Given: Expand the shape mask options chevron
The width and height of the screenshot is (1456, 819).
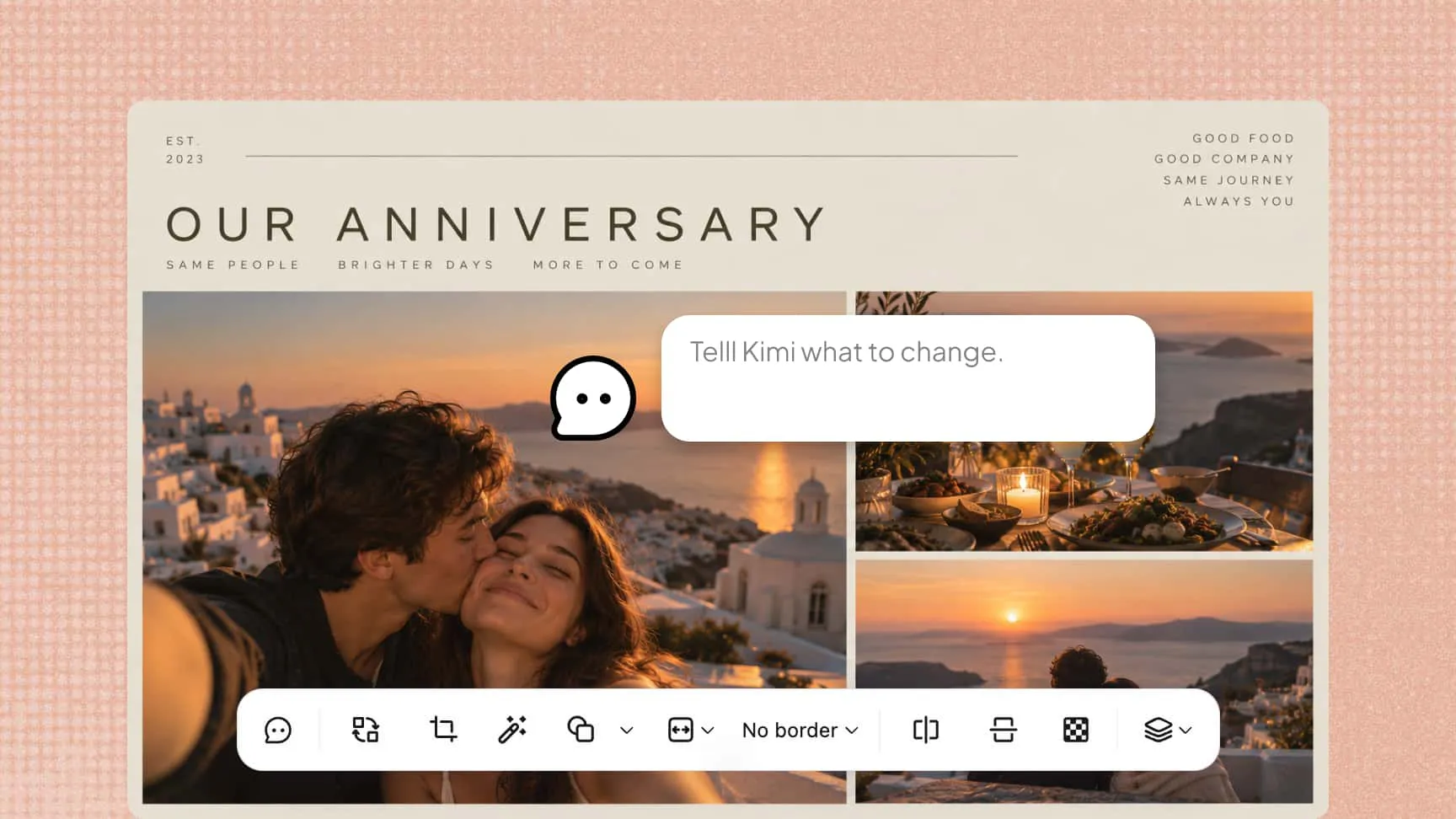Looking at the screenshot, I should [626, 731].
